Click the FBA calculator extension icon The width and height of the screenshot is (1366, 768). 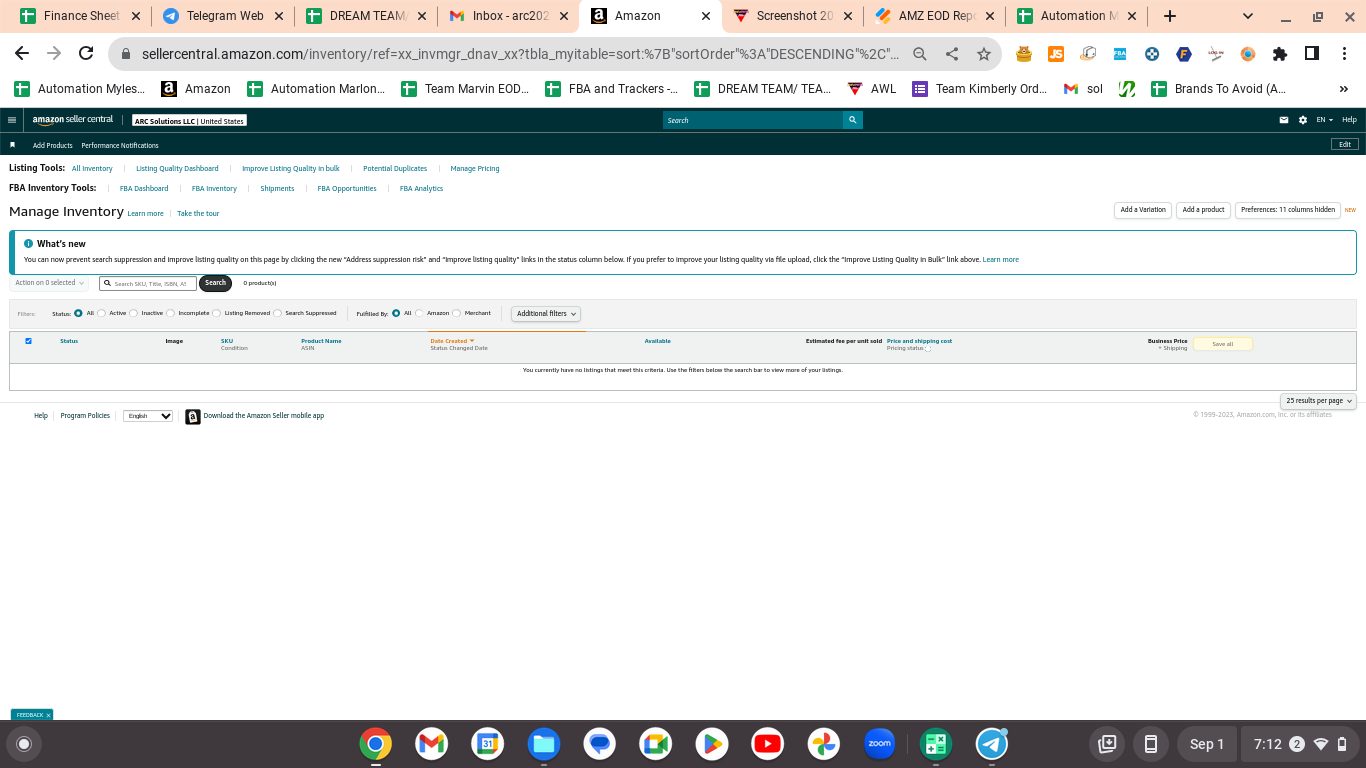[x=1120, y=54]
